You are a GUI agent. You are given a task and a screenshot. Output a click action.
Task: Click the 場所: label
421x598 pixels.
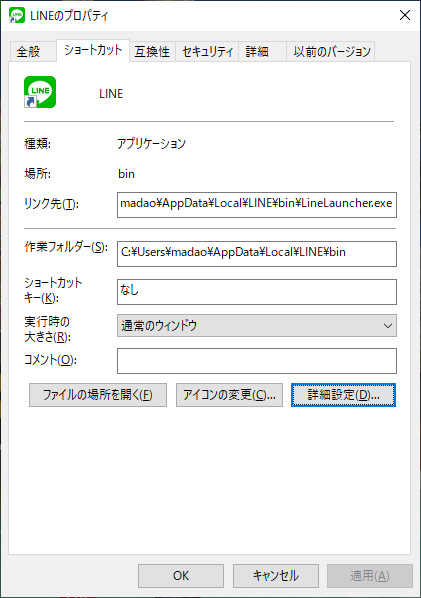(x=37, y=174)
